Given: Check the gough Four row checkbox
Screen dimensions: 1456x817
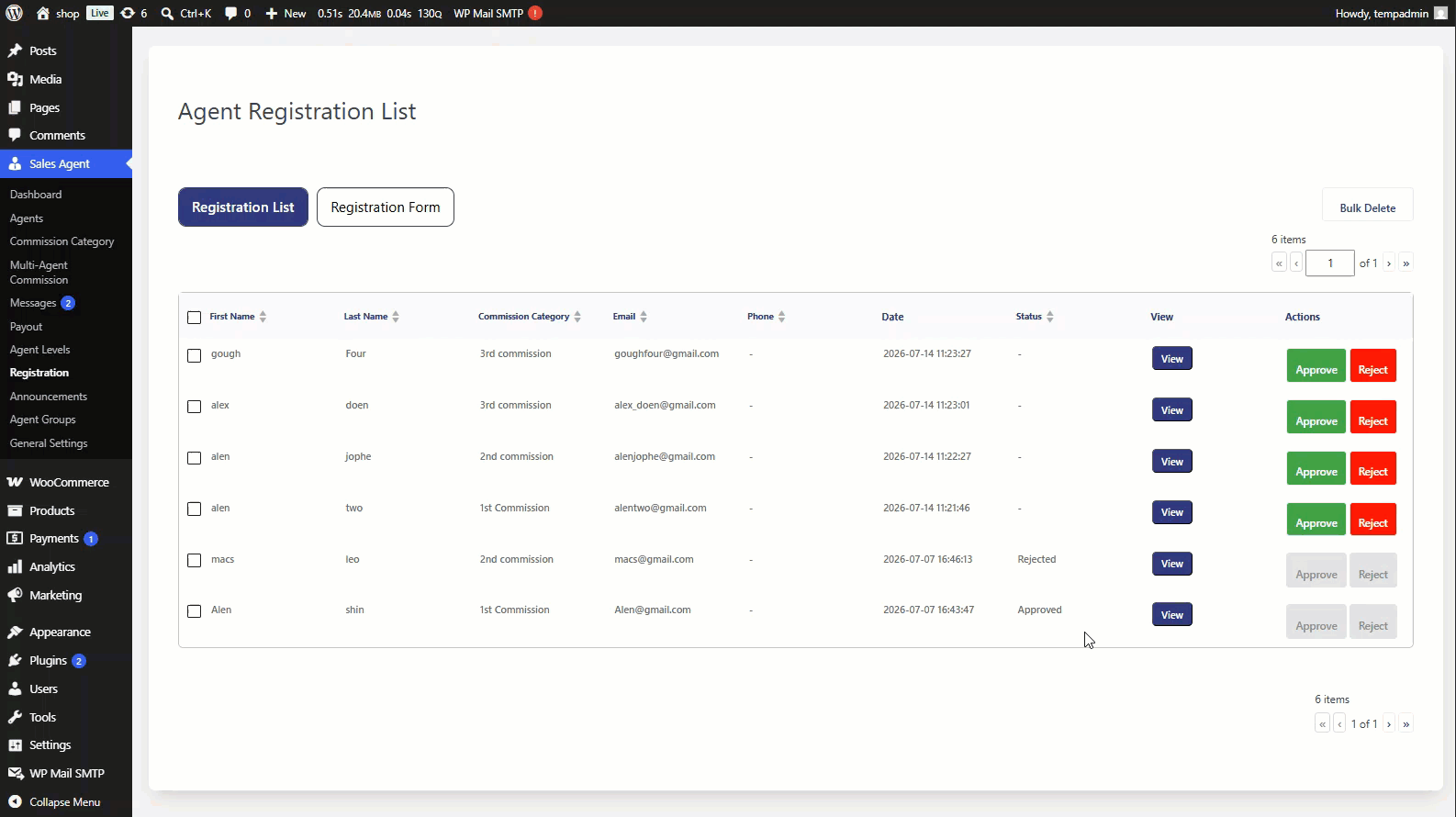Looking at the screenshot, I should tap(194, 355).
